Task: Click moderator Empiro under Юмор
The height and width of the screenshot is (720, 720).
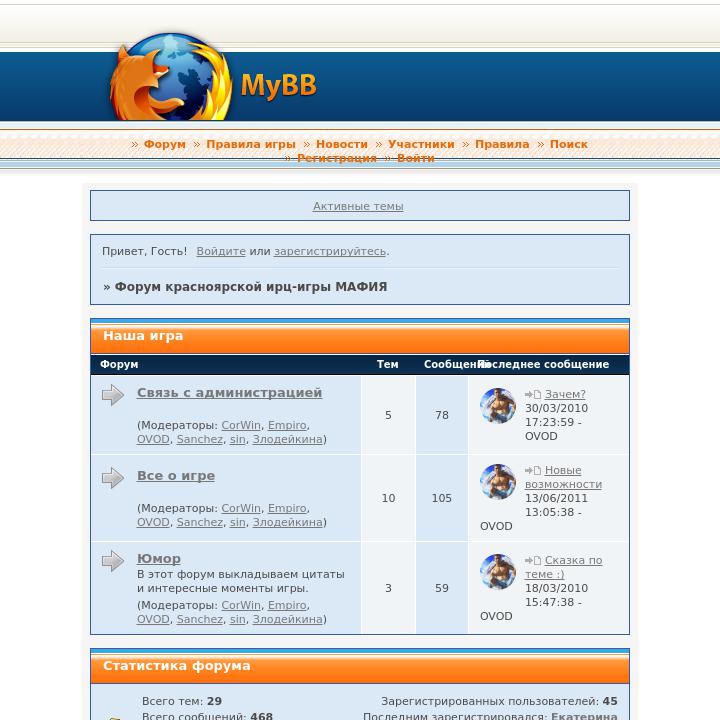Action: (x=287, y=605)
